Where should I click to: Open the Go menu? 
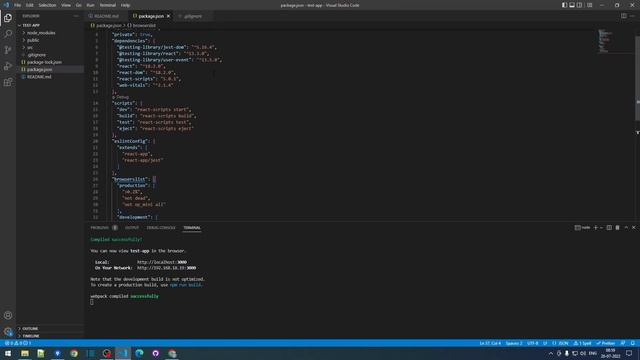(79, 5)
